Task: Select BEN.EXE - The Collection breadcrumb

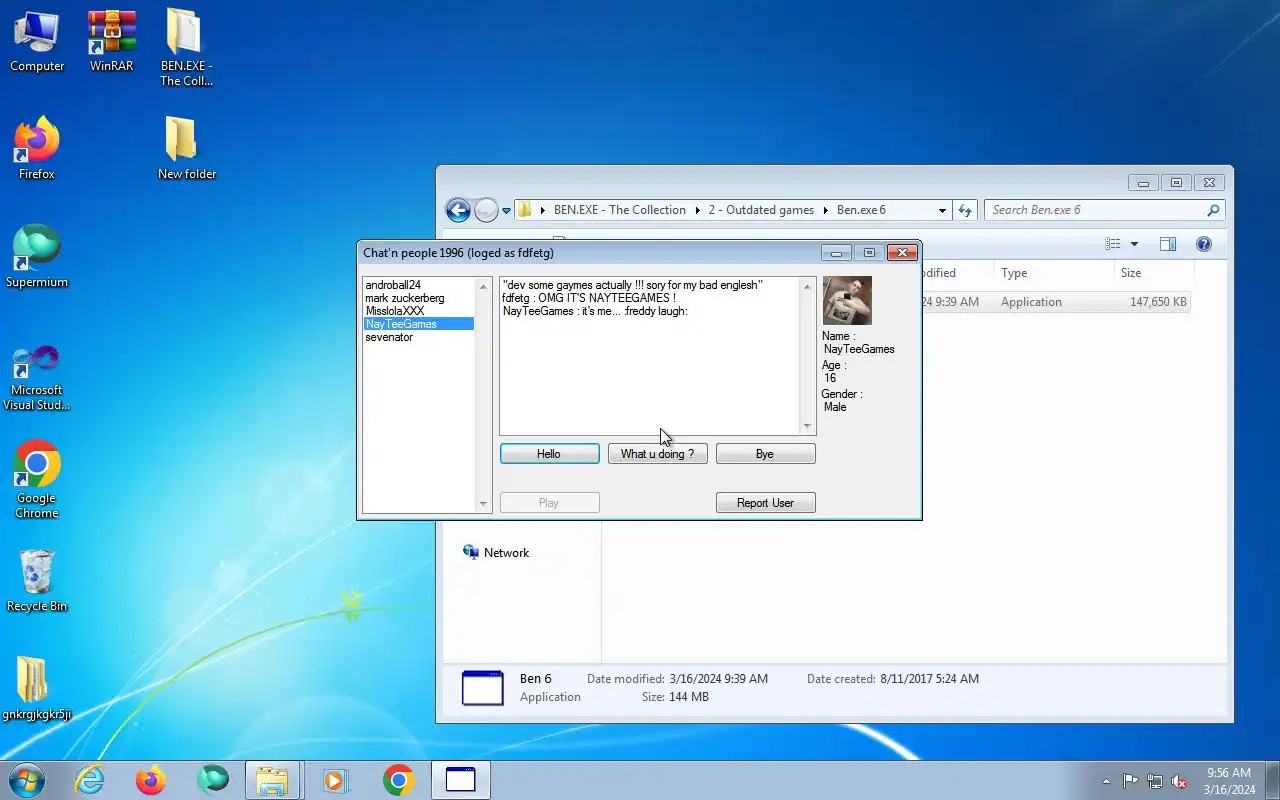Action: 619,210
